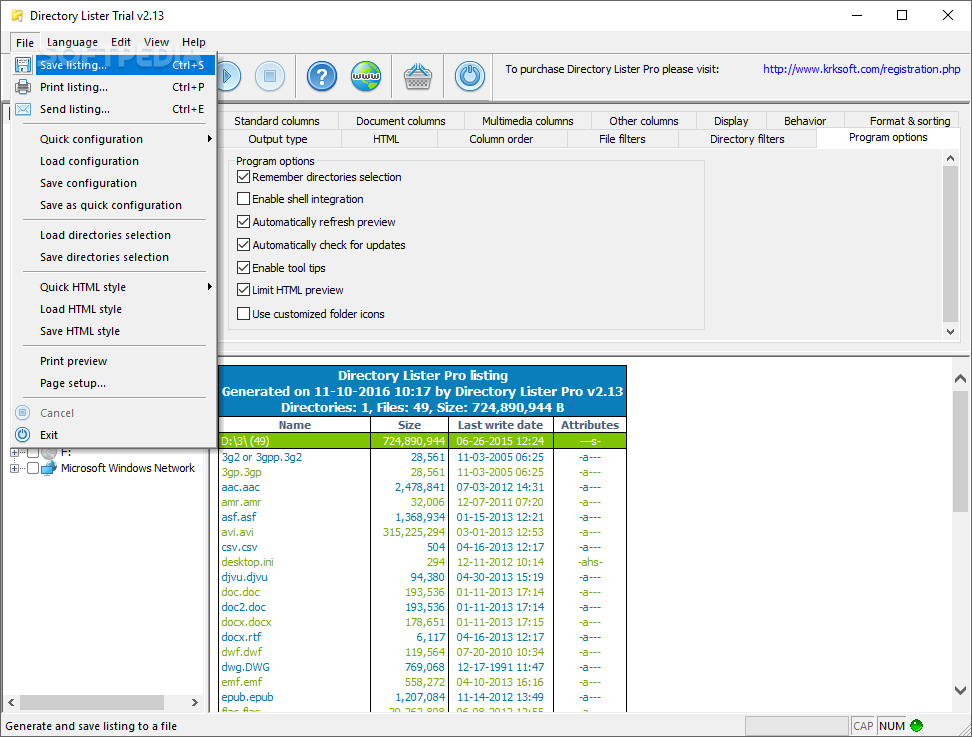Choose Print preview menu item
Screen dimensions: 972x737
pyautogui.click(x=114, y=361)
